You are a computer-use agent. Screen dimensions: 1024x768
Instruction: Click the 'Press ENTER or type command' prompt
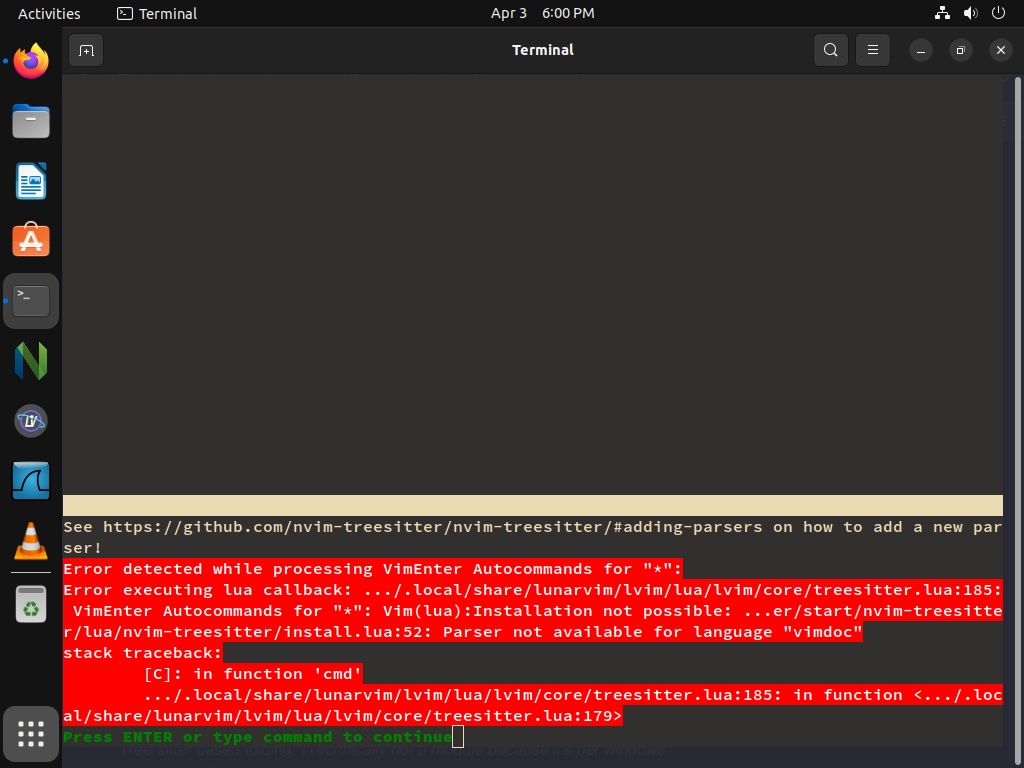[x=257, y=737]
